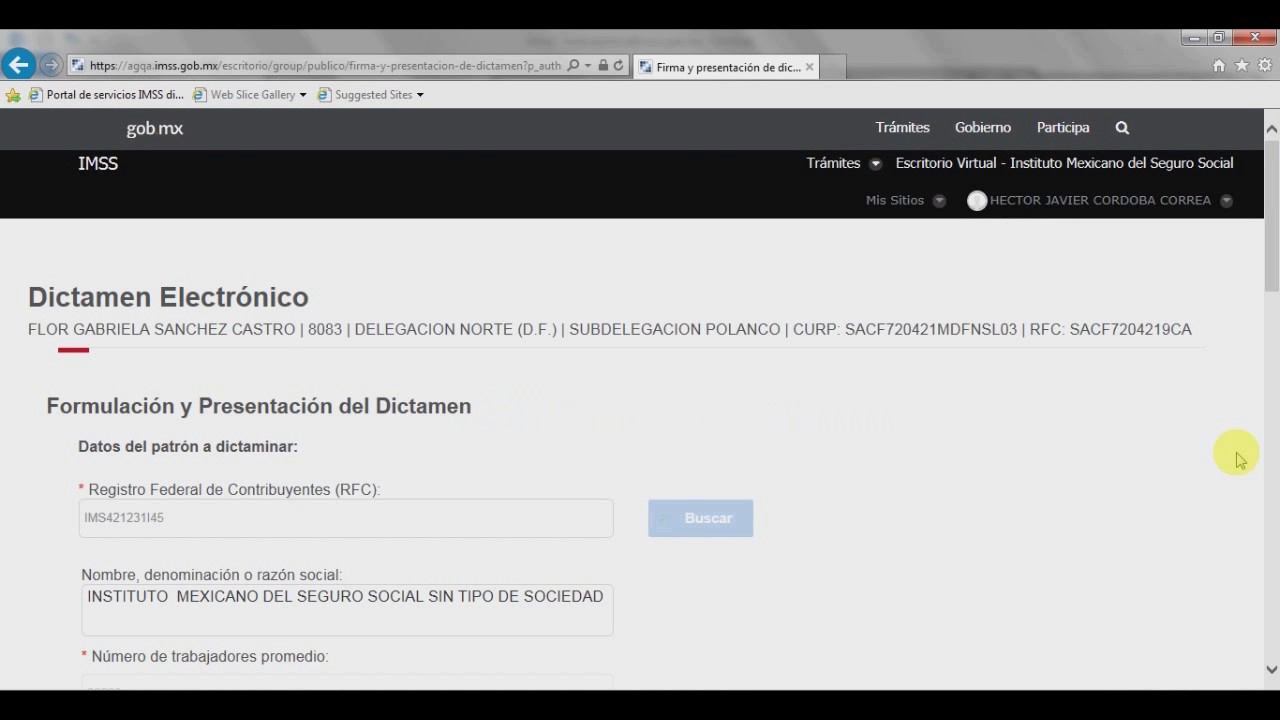
Task: Open the Web Slice Gallery favorite
Action: (x=249, y=95)
